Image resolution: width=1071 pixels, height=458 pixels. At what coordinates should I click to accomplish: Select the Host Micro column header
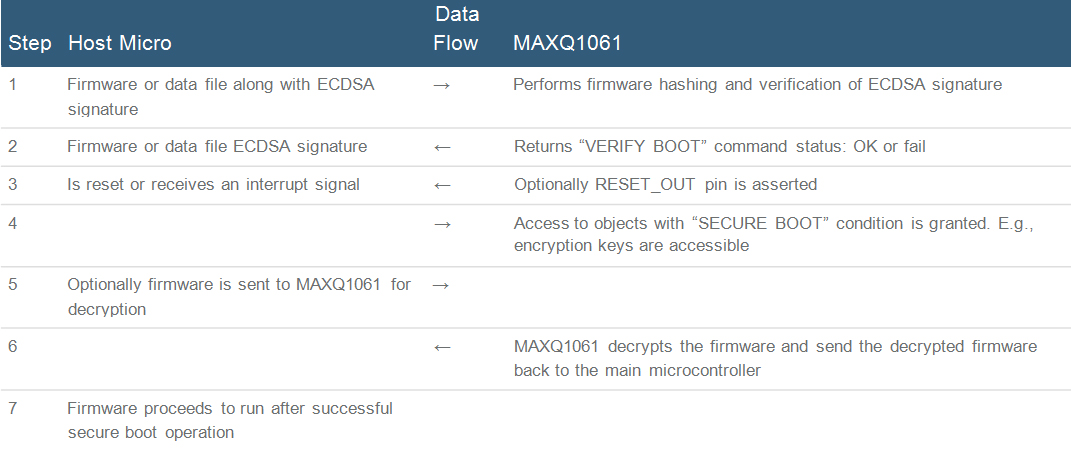click(119, 43)
